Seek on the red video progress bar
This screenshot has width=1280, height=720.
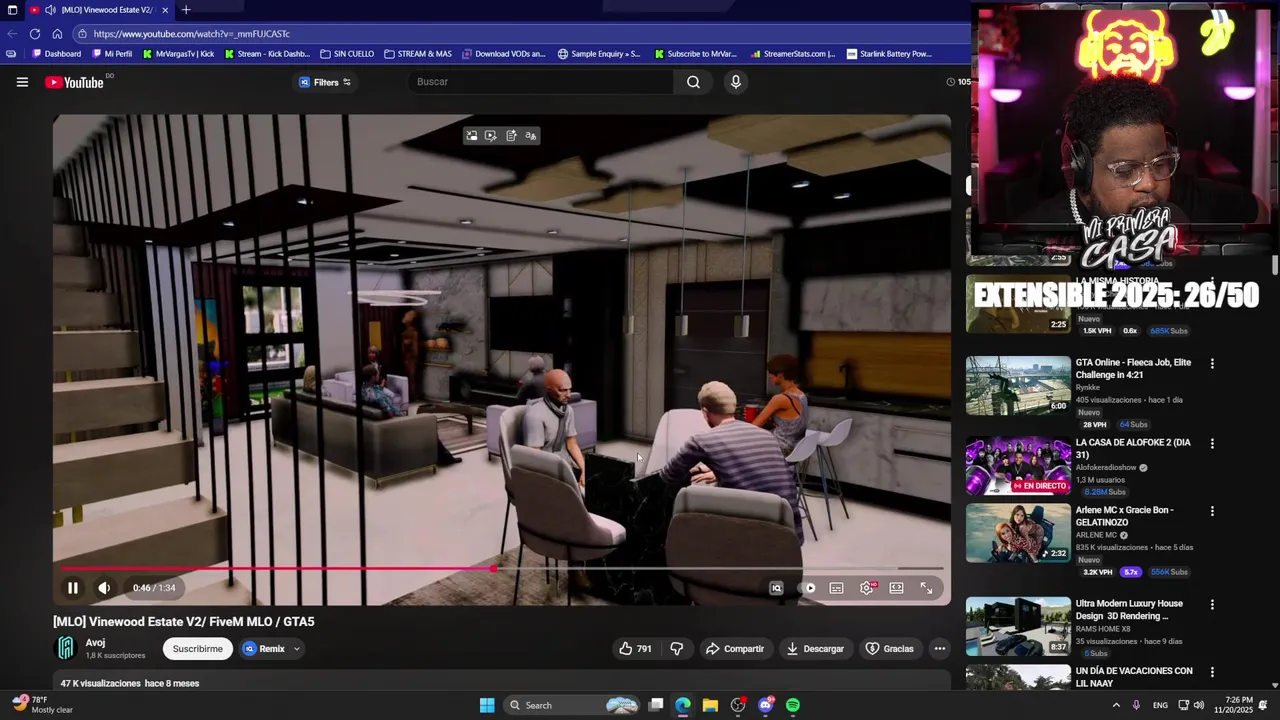[500, 568]
